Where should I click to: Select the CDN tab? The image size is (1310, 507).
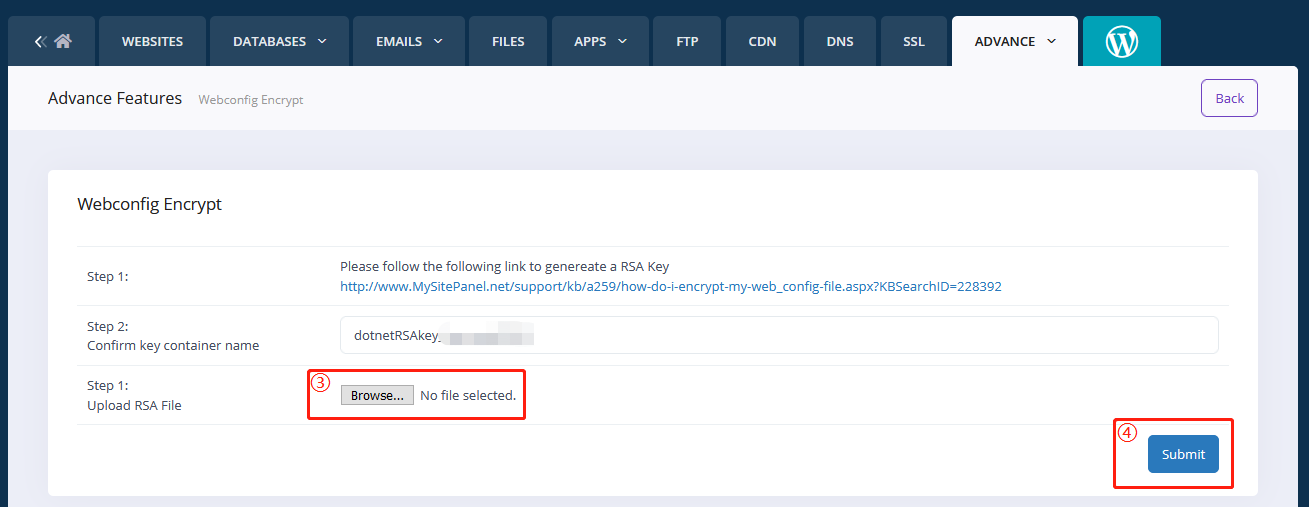click(x=763, y=42)
